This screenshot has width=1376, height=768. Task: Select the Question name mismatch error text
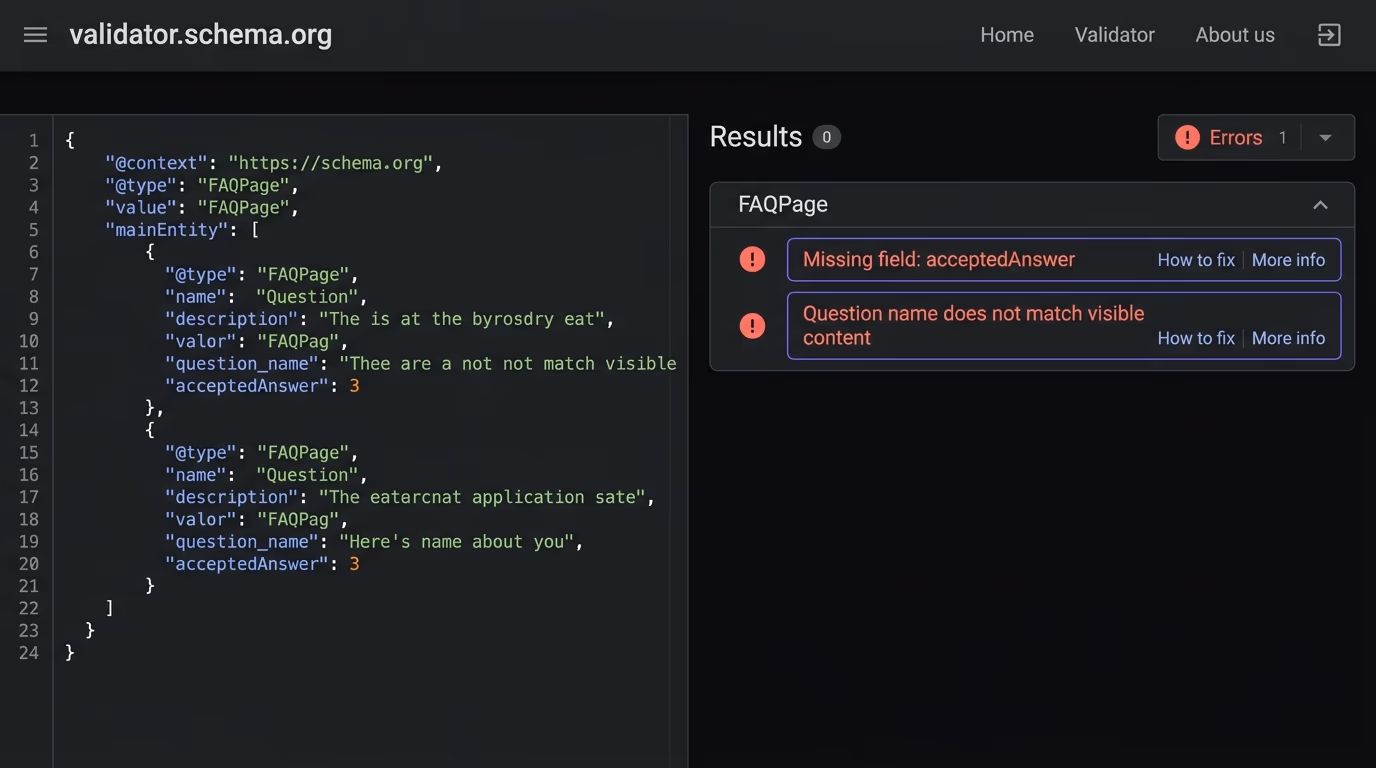(973, 326)
